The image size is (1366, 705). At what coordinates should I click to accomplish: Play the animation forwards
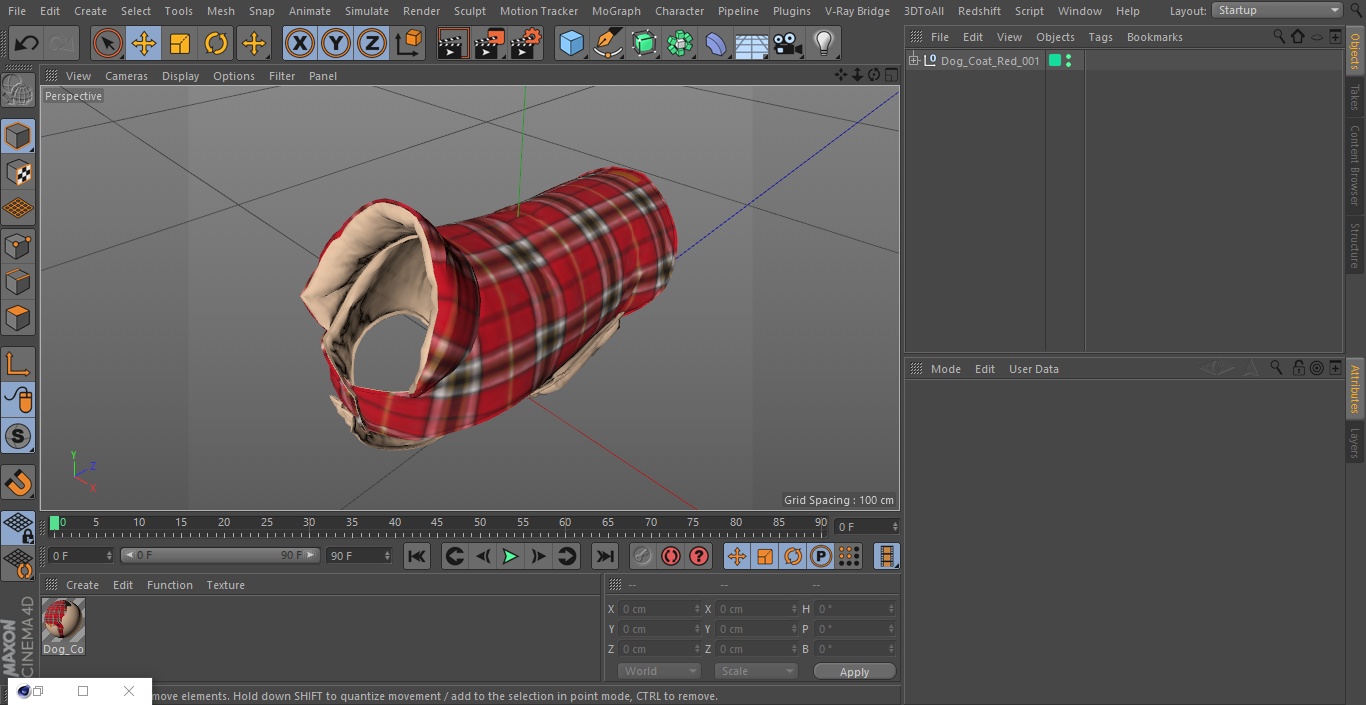click(x=510, y=556)
